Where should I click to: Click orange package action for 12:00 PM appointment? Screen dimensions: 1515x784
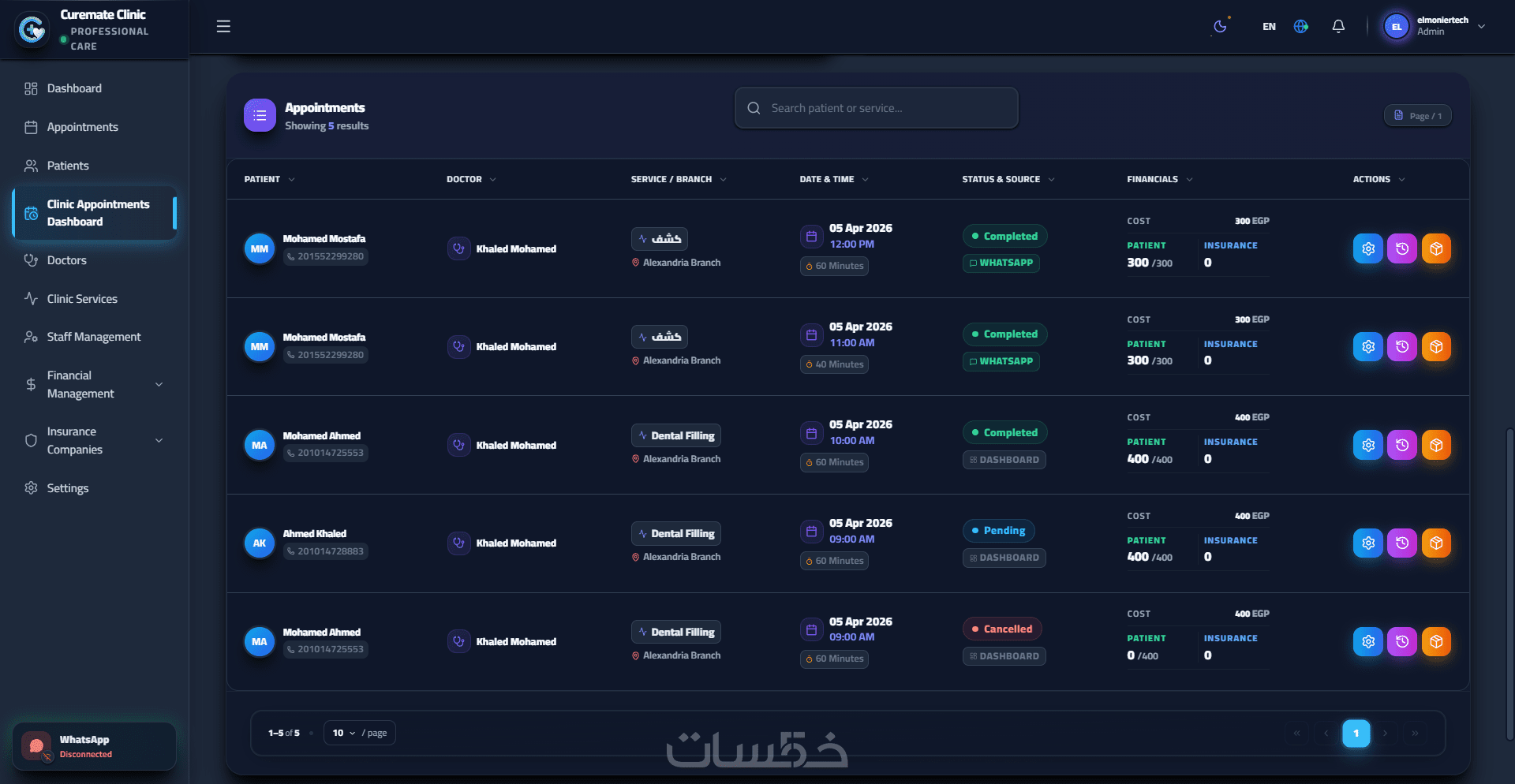pos(1436,249)
